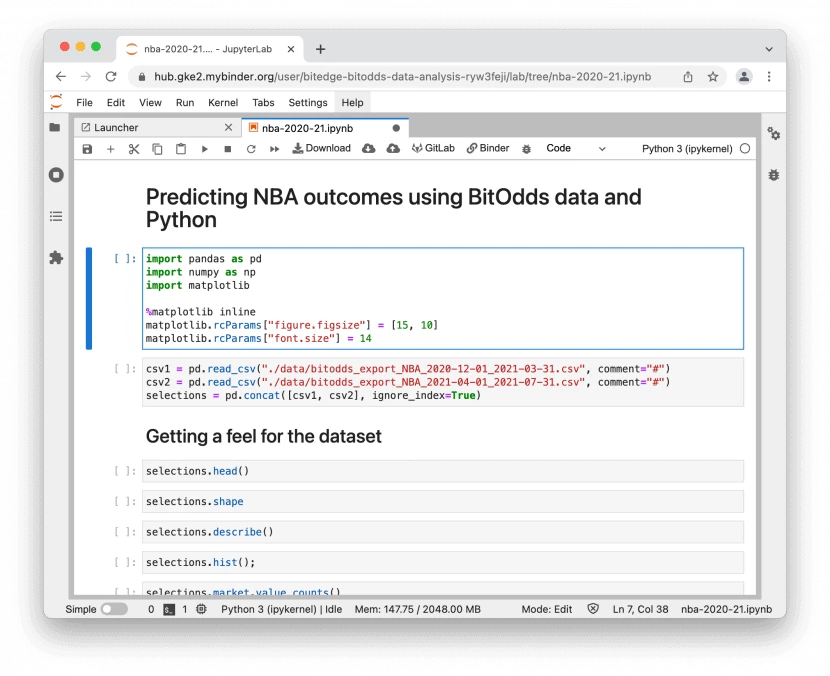Image resolution: width=830 pixels, height=676 pixels.
Task: Select the selections.head() cell
Action: 443,471
